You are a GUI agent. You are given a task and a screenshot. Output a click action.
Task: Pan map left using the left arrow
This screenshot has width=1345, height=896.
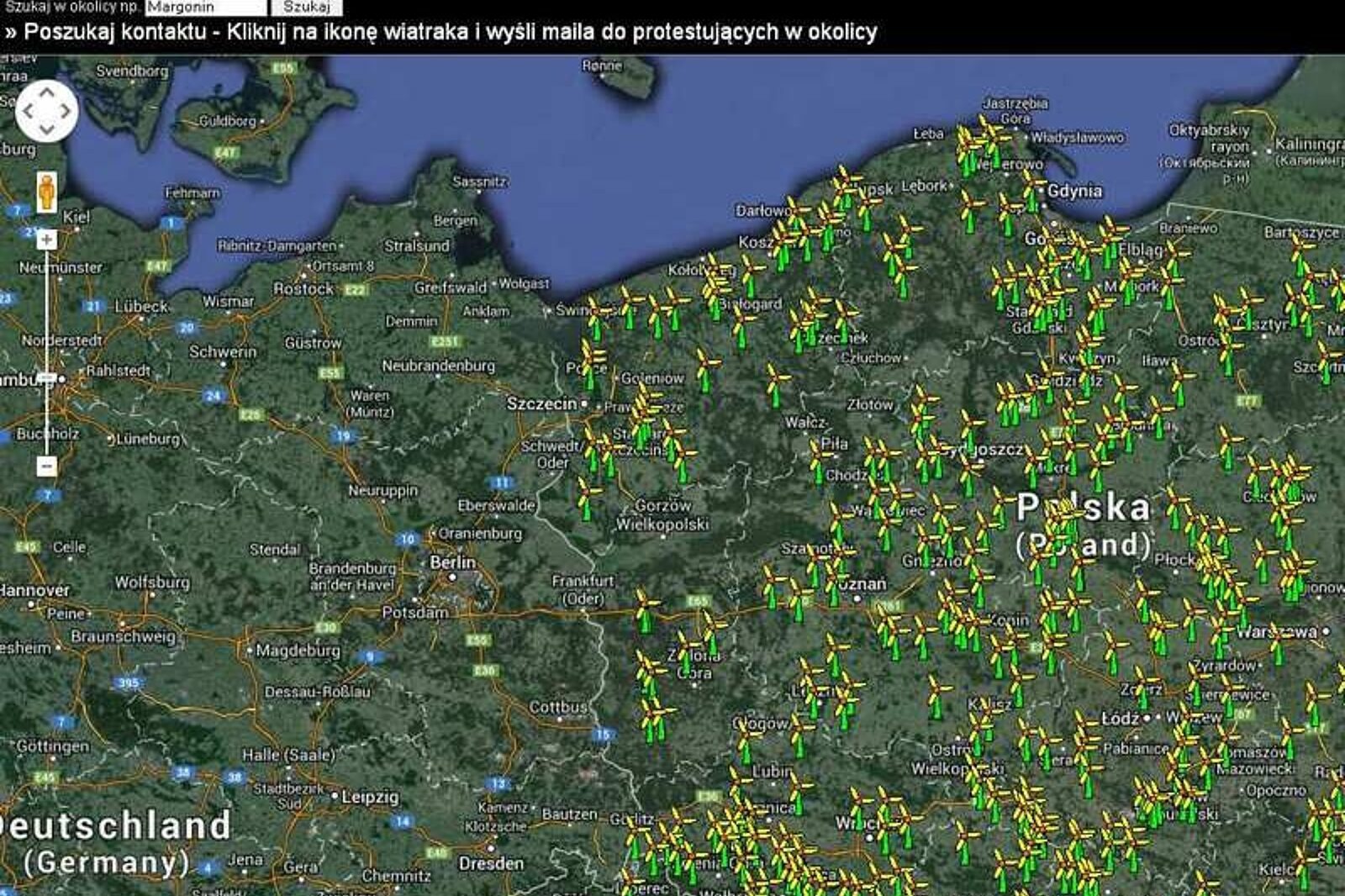pos(29,111)
